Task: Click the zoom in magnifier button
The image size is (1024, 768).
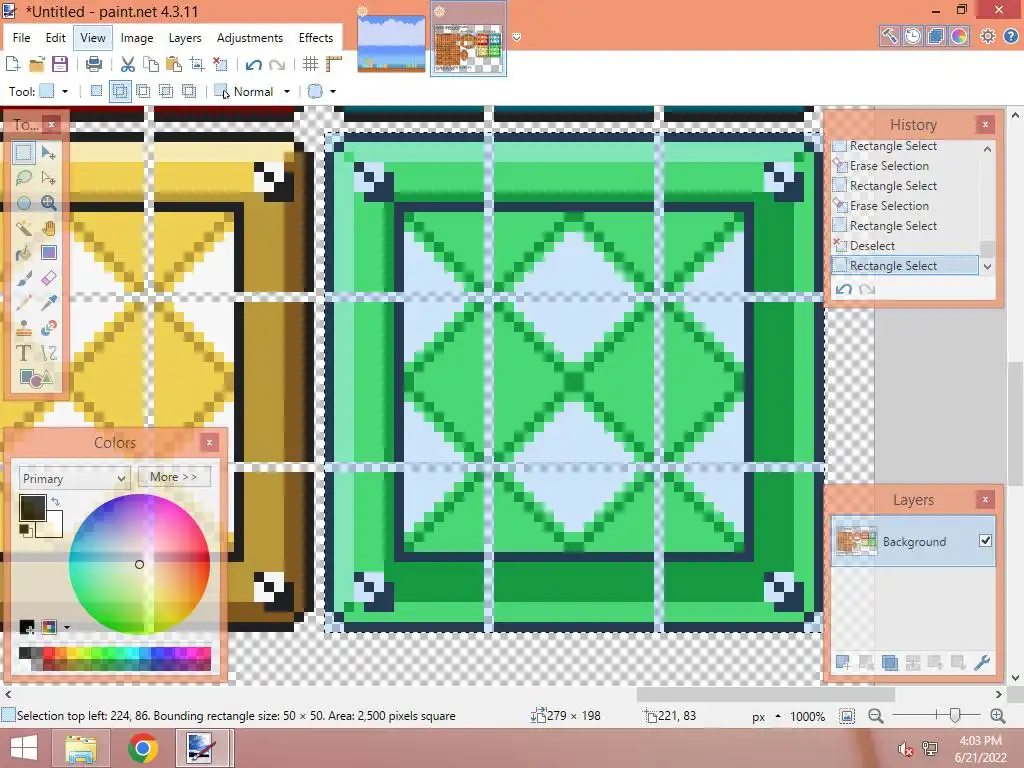Action: click(997, 716)
